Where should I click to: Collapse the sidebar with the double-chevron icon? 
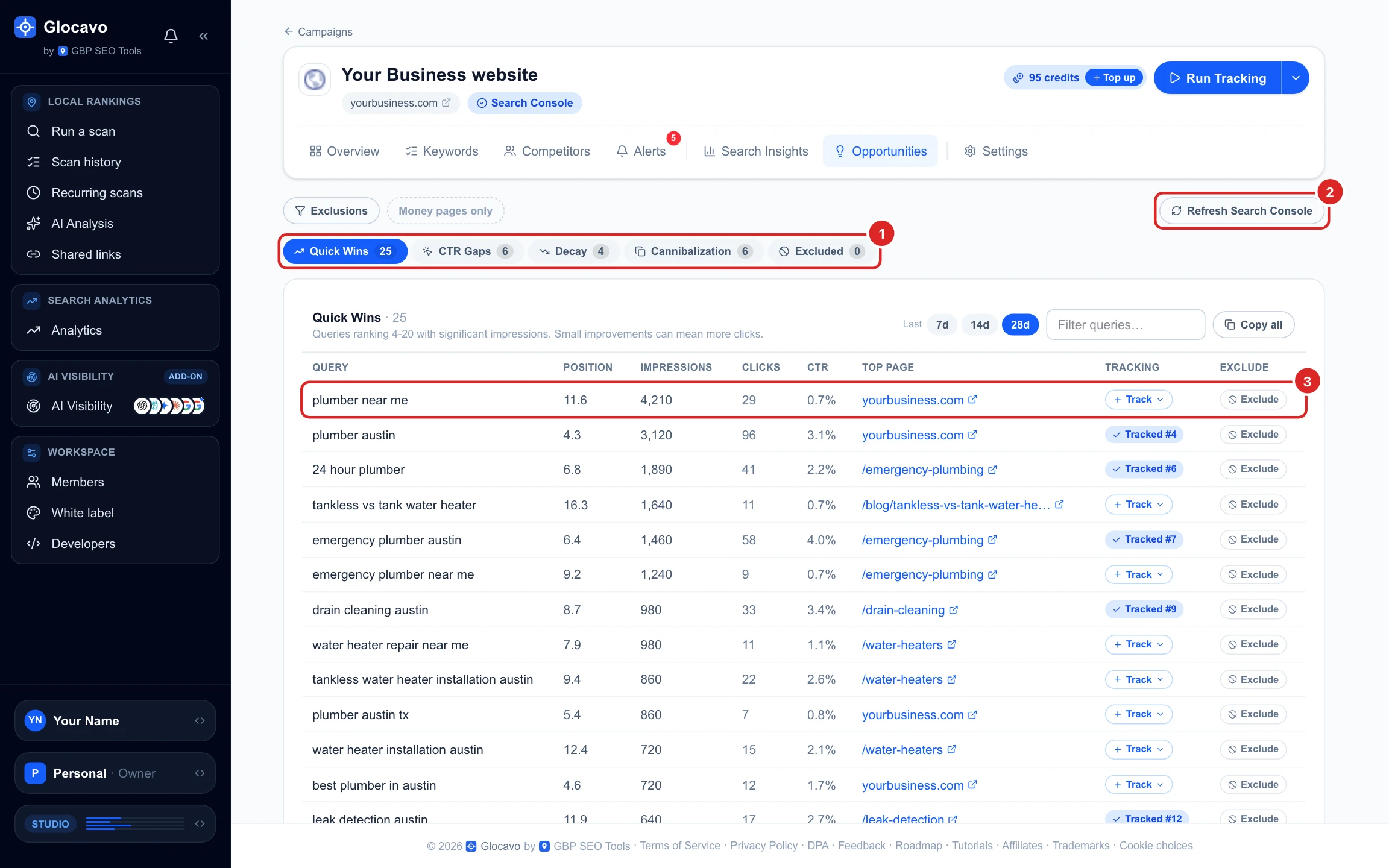point(204,36)
